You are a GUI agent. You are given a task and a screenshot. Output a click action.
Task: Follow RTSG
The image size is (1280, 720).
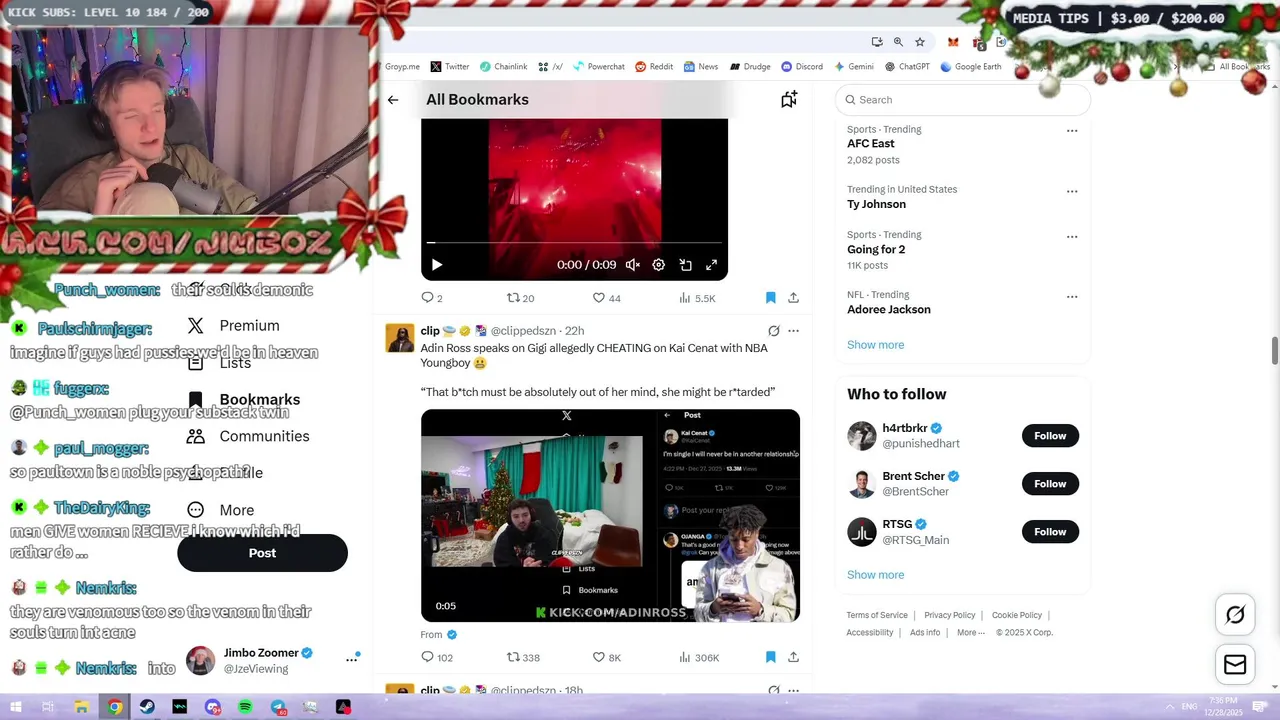[1050, 532]
